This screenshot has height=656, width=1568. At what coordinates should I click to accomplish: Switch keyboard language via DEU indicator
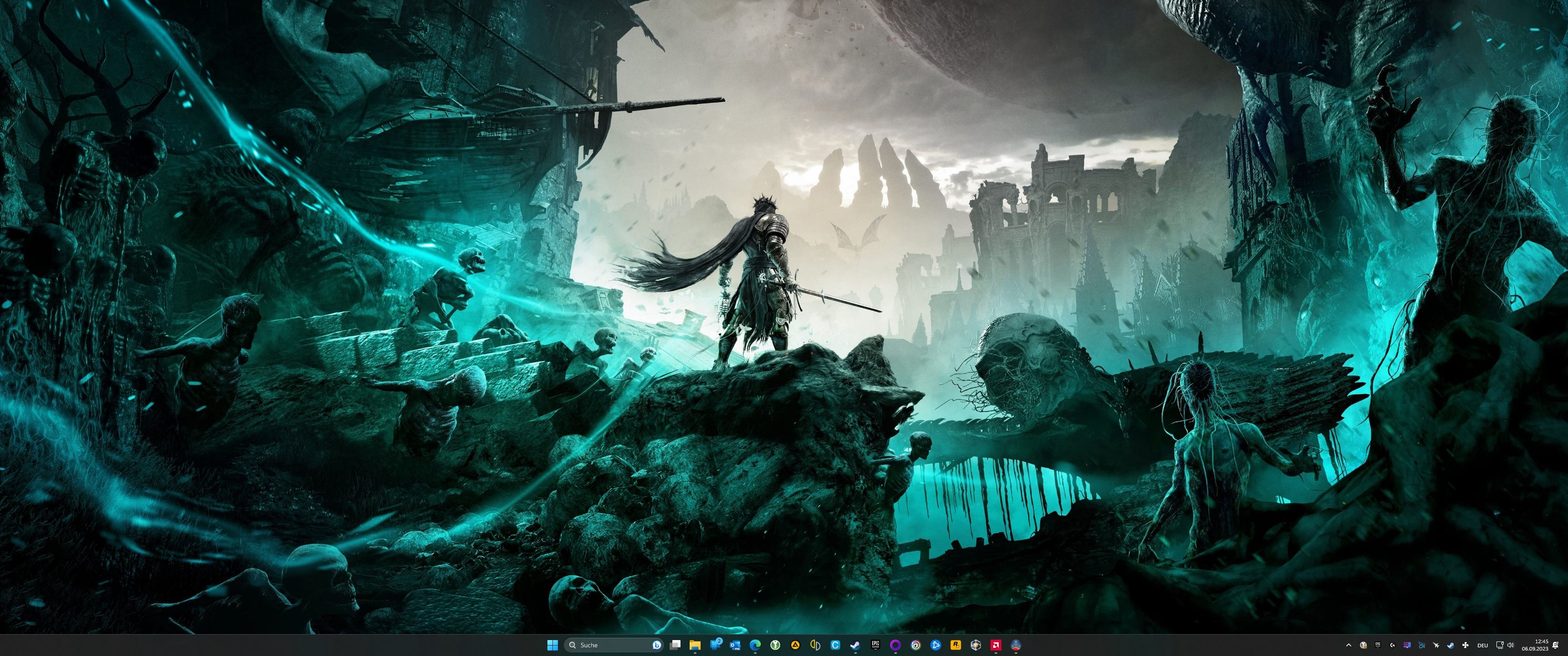click(x=1483, y=645)
